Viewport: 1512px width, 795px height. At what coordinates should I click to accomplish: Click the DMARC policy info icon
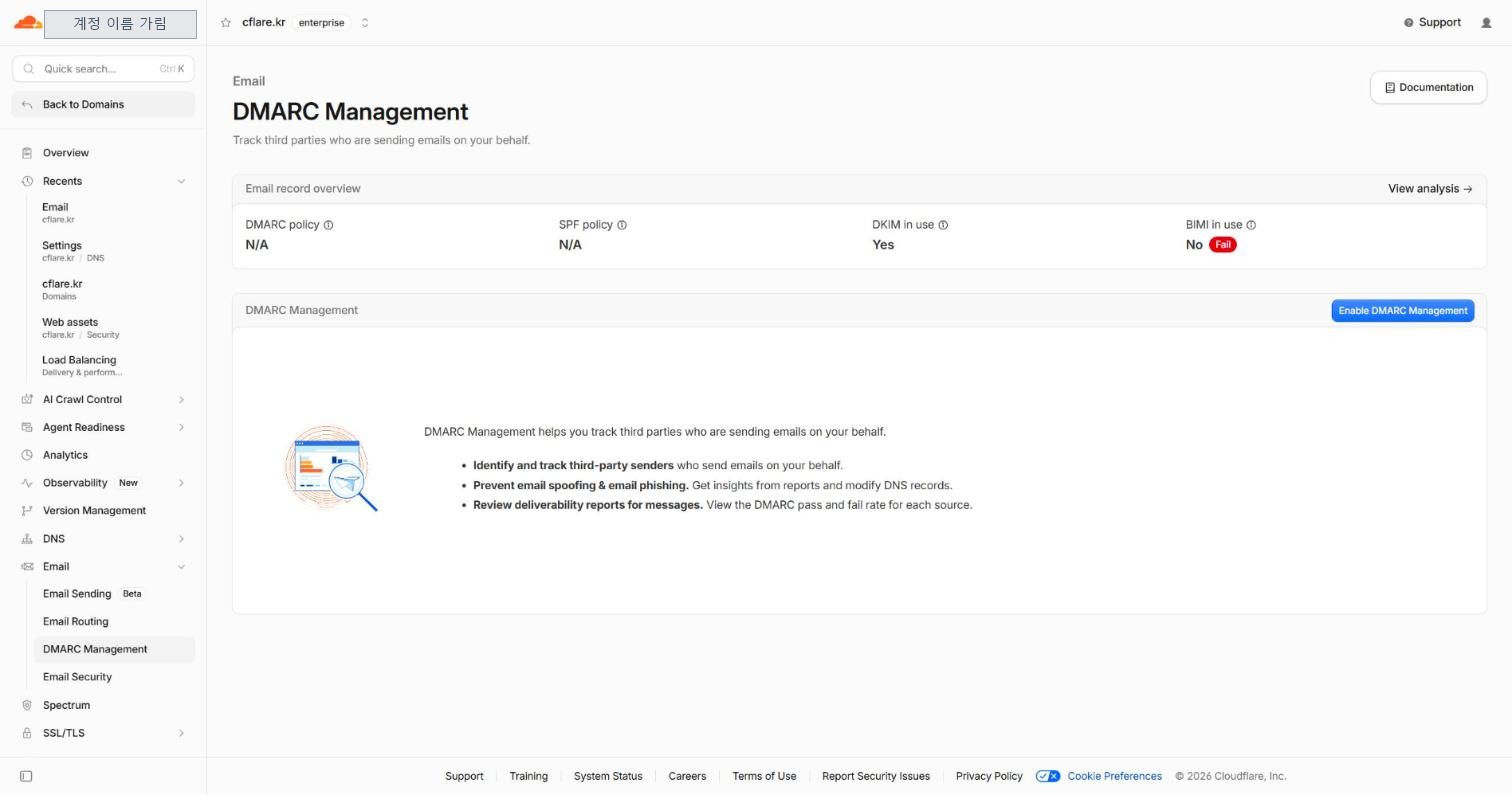[x=328, y=225]
